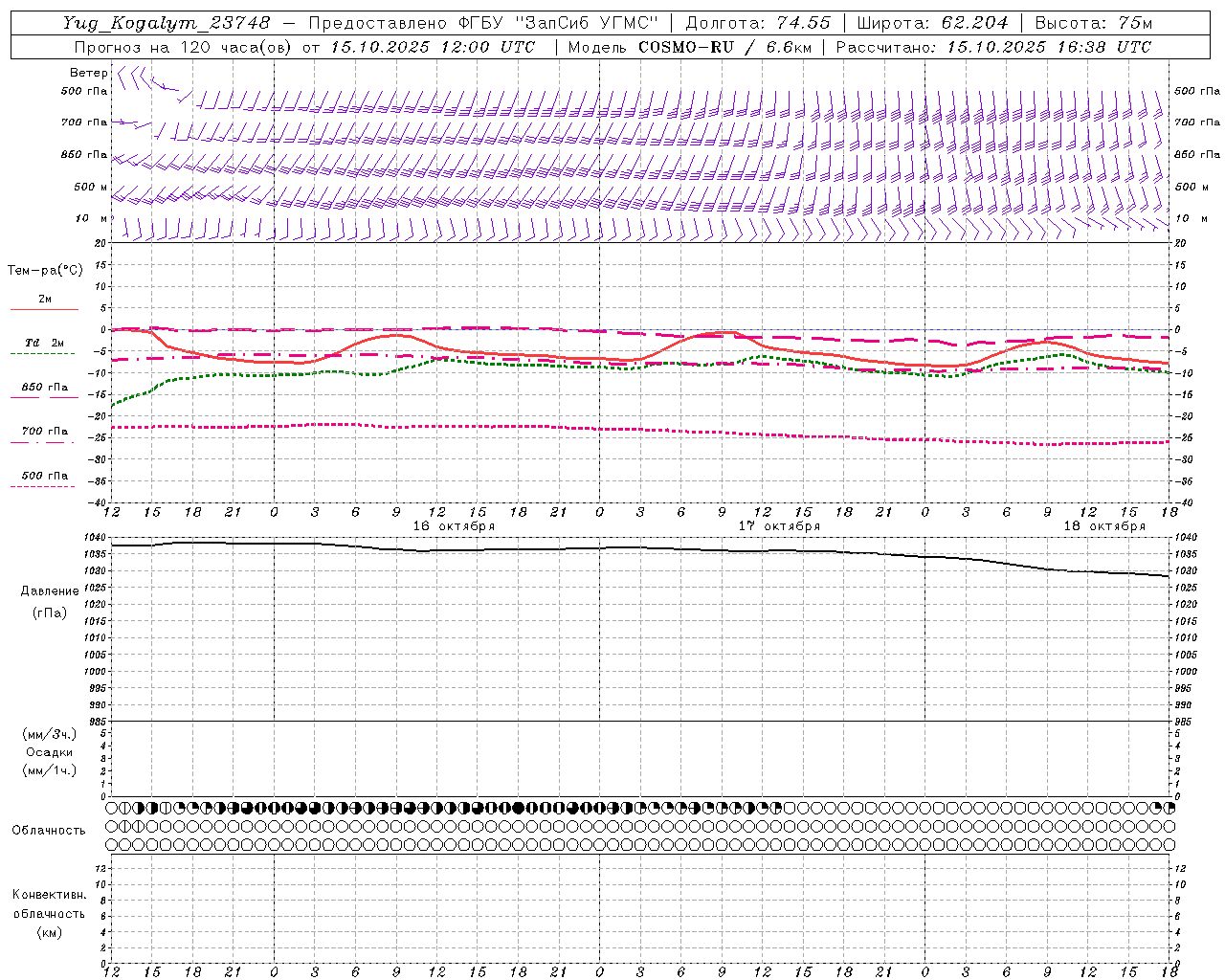Click the (мм/3ч.) precipitation unit label
Image resolution: width=1225 pixels, height=980 pixels.
coord(50,734)
